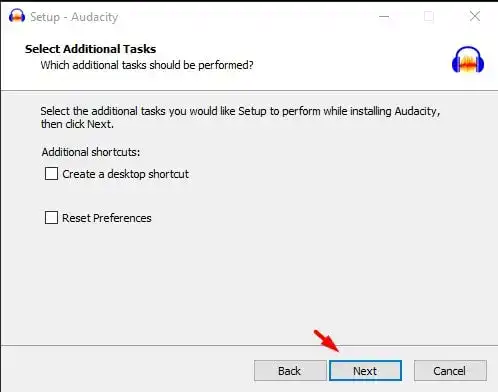The height and width of the screenshot is (392, 498).
Task: Click the red arrow annotation
Action: tap(326, 341)
